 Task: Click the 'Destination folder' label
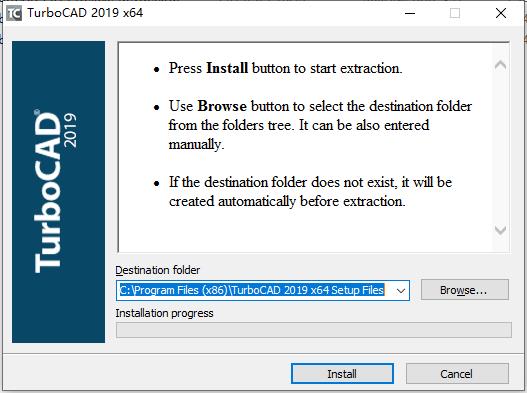tap(158, 270)
